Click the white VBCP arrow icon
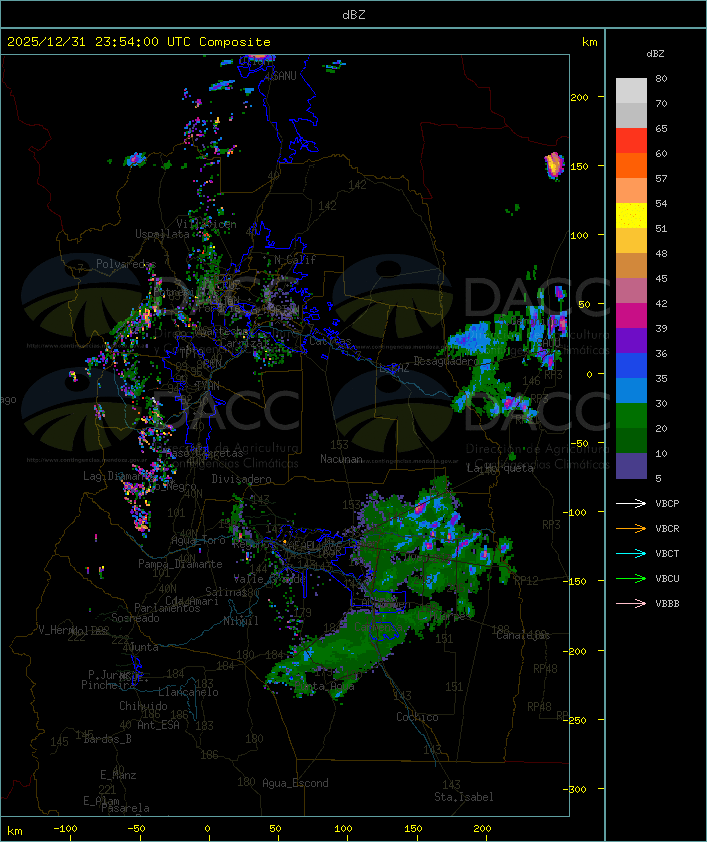 click(x=631, y=503)
